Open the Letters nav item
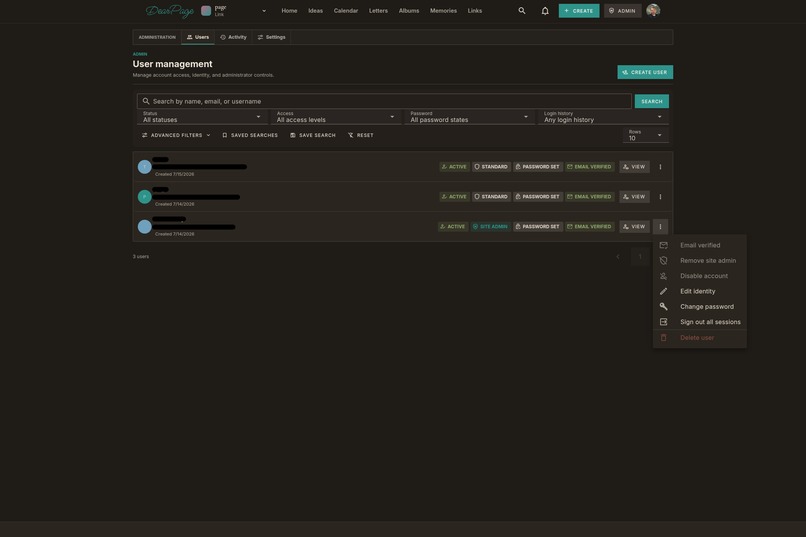The height and width of the screenshot is (537, 806). (378, 11)
